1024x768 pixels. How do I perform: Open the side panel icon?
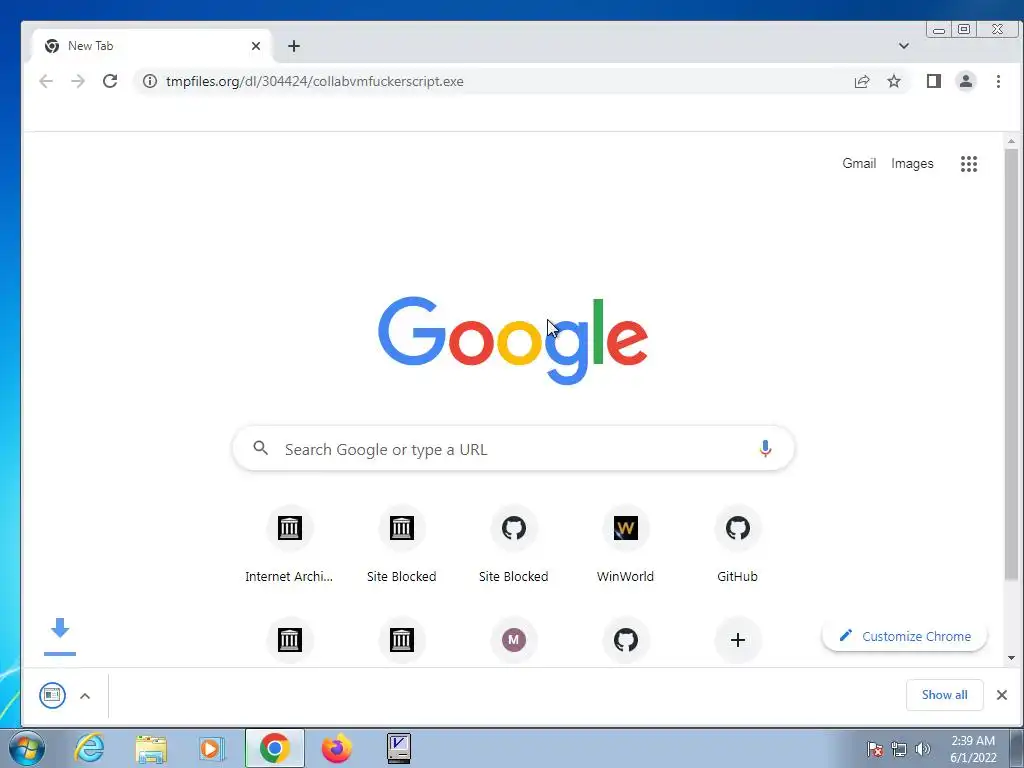(934, 82)
